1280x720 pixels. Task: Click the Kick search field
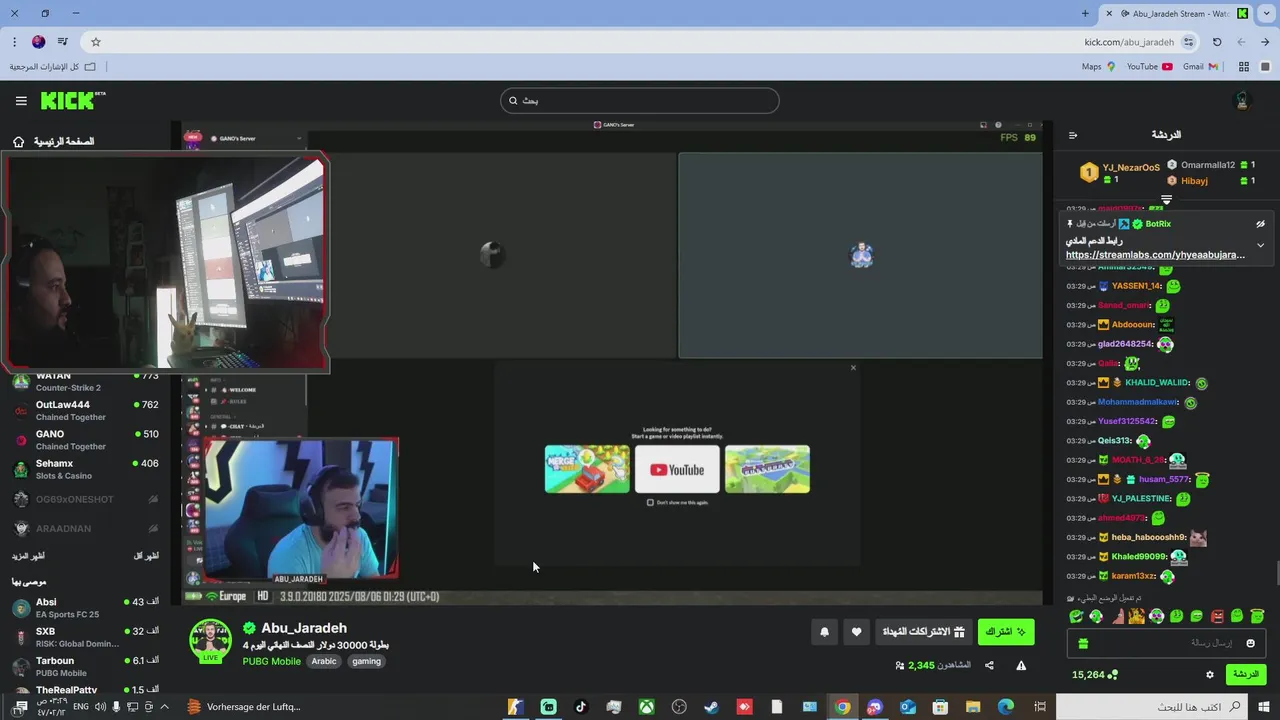click(640, 101)
